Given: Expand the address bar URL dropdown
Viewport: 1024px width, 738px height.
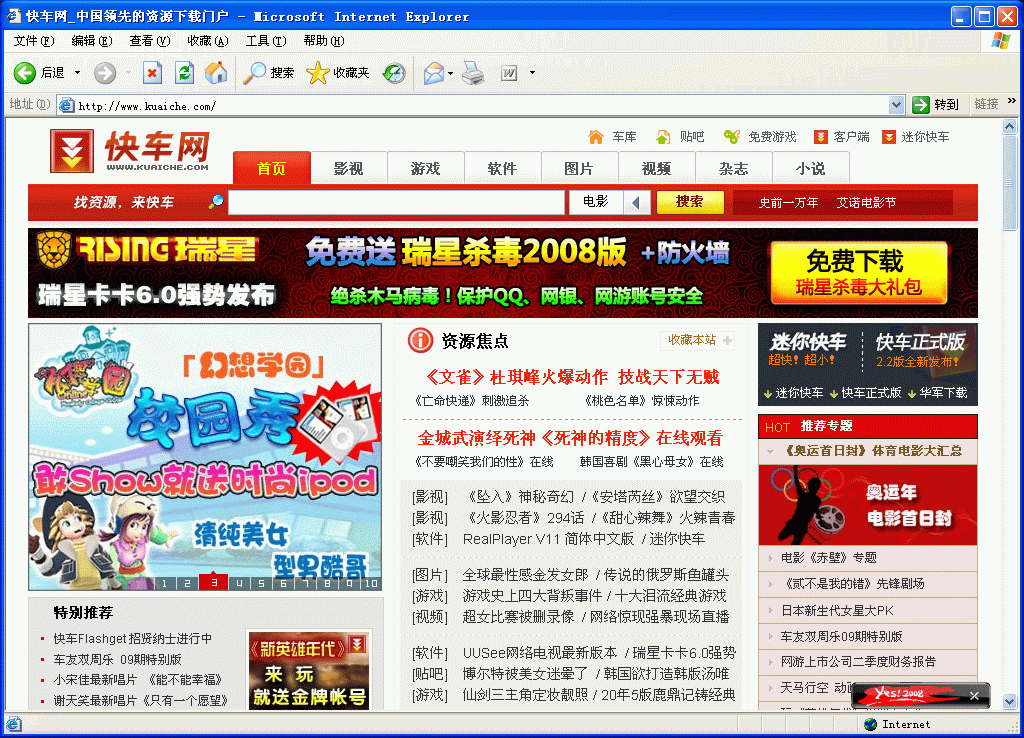Looking at the screenshot, I should [897, 104].
